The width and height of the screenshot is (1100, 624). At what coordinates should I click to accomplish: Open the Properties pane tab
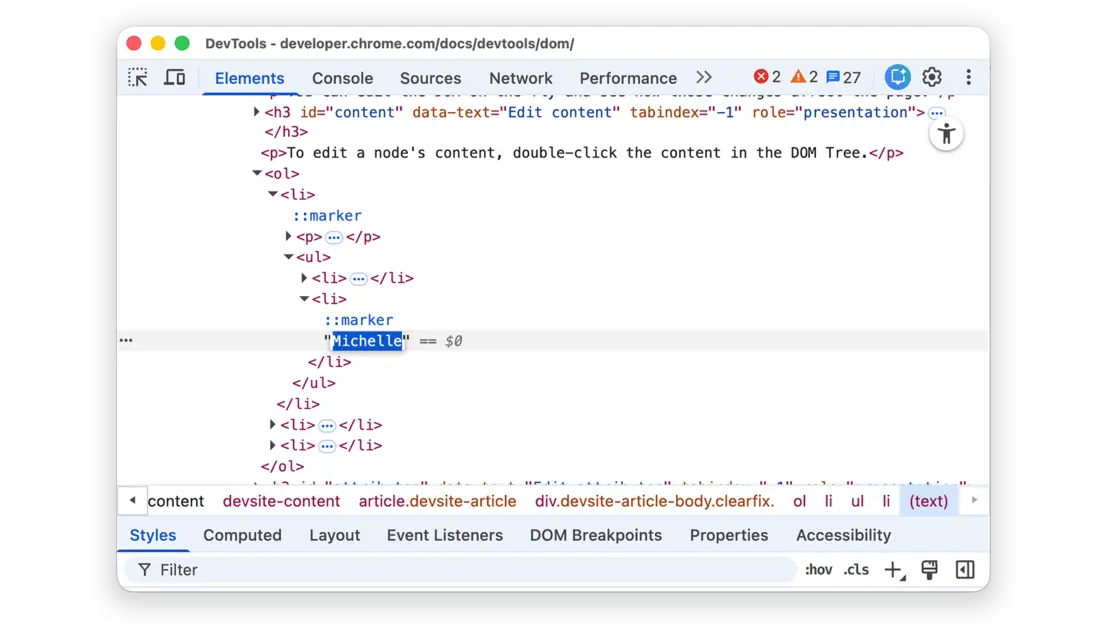(729, 535)
